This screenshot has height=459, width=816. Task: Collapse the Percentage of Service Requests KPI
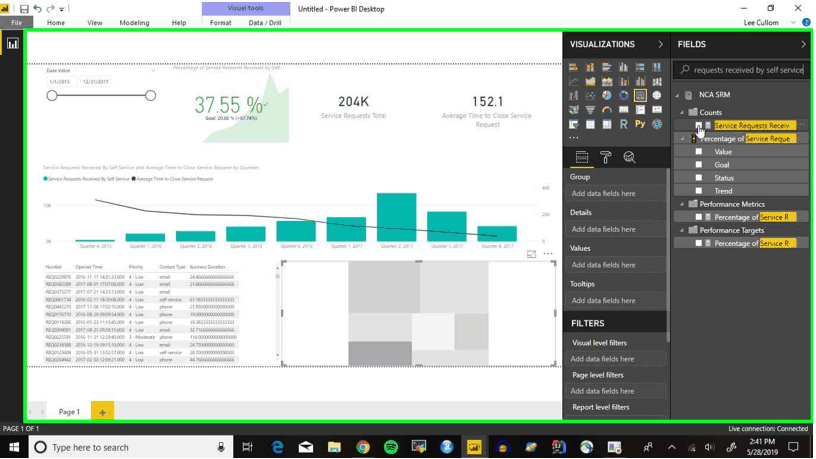point(682,139)
